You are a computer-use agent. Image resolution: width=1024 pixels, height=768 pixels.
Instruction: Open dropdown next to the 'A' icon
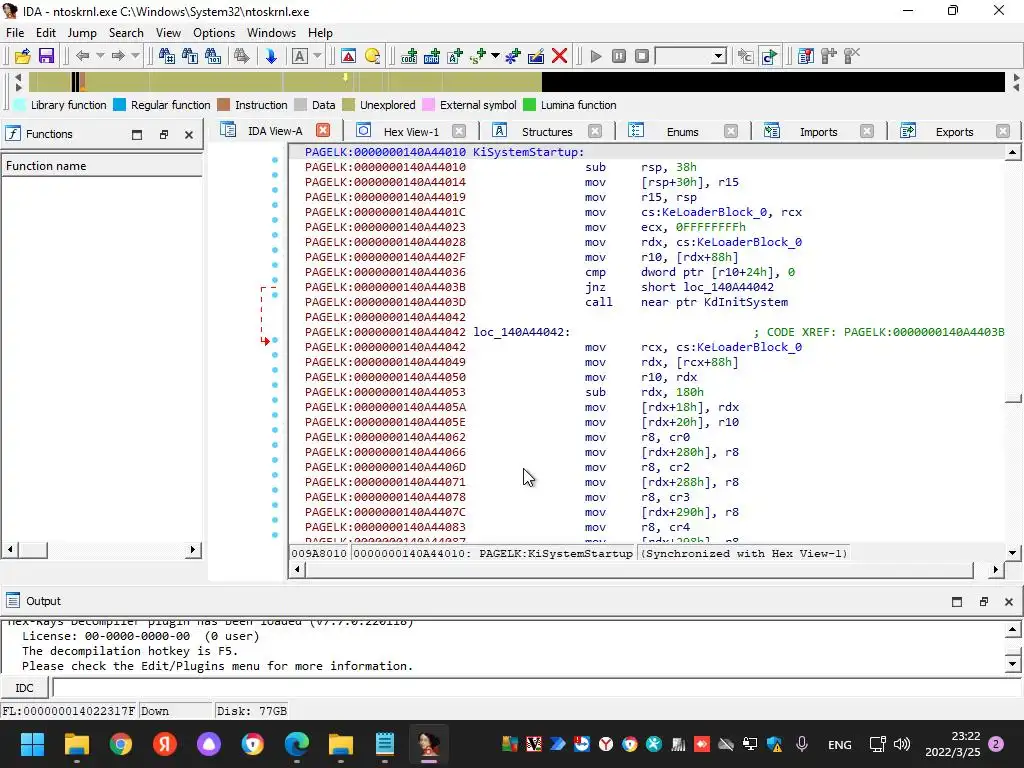pos(317,56)
